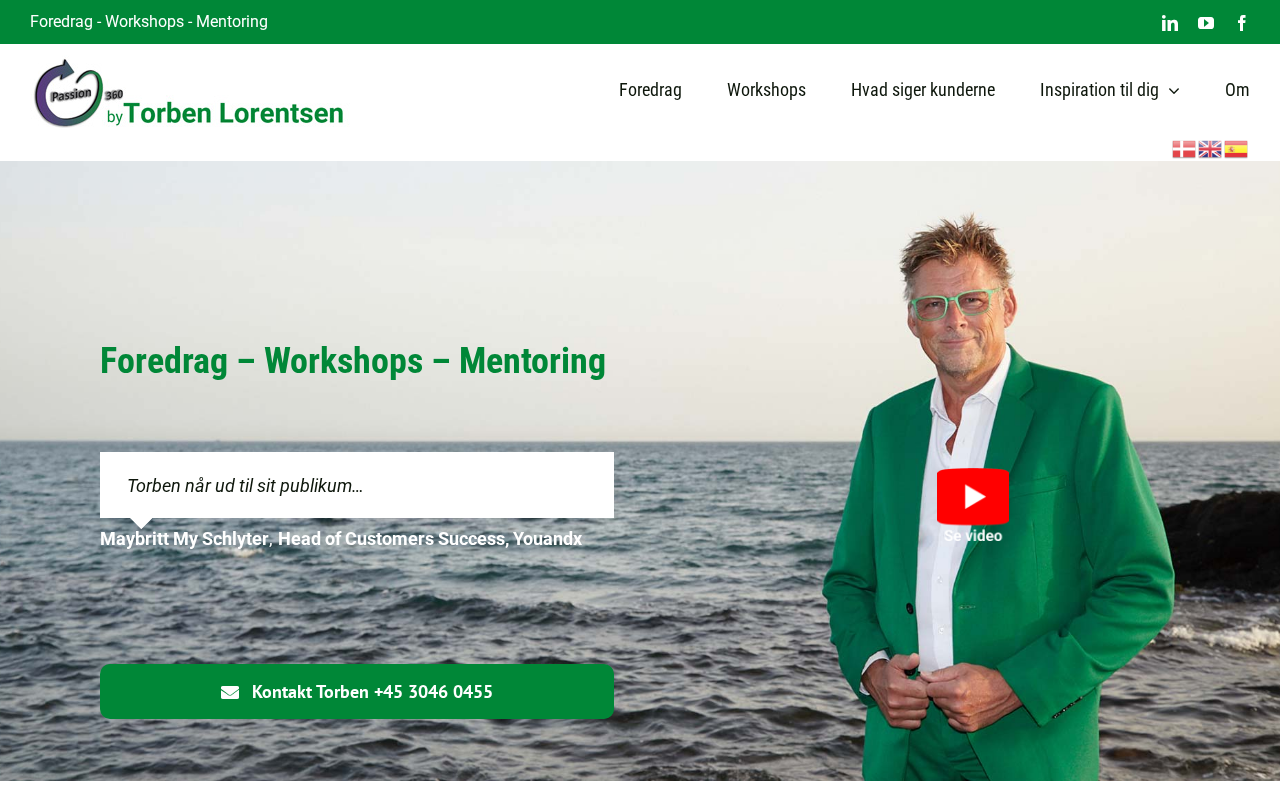
Task: Switch language using the Spanish flag
Action: 1236,149
